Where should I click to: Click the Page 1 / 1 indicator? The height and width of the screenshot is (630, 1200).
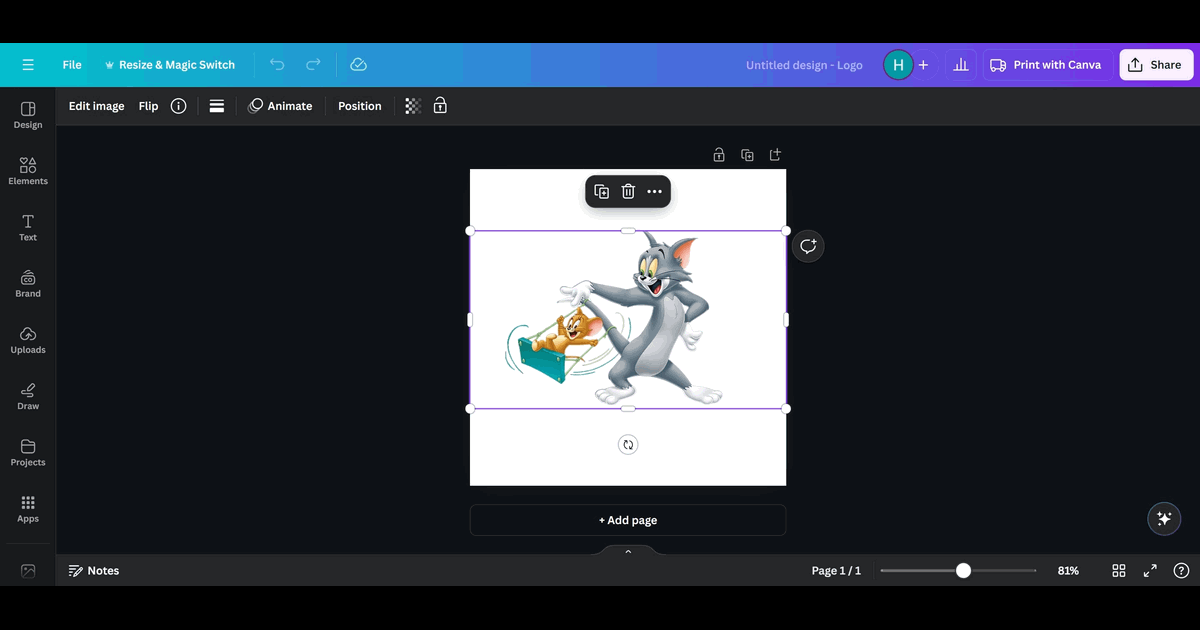(836, 571)
